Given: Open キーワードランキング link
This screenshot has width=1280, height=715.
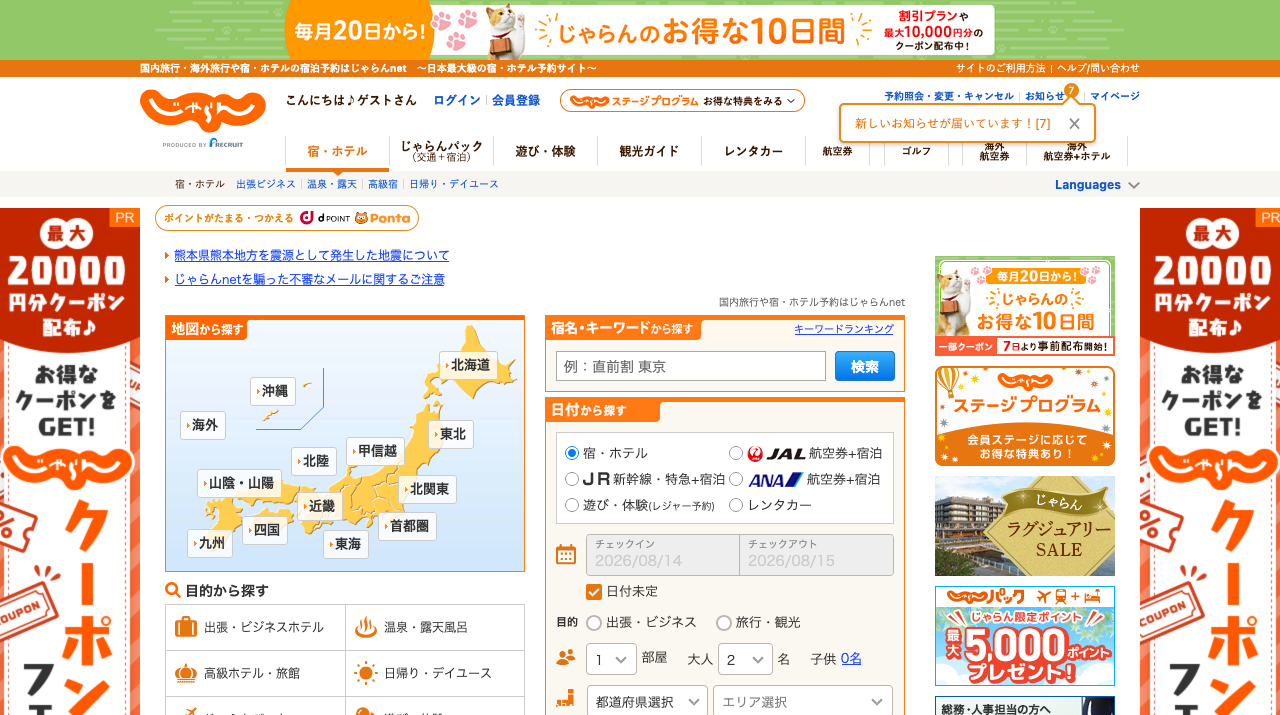Looking at the screenshot, I should pos(844,328).
